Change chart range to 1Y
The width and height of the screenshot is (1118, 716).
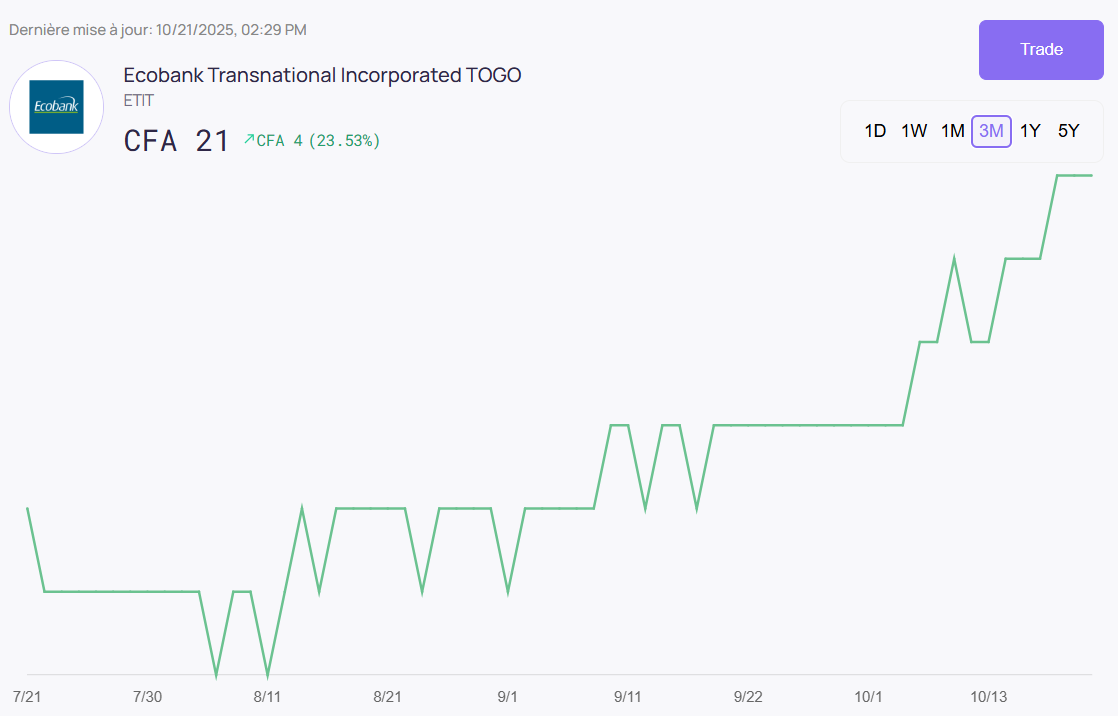pyautogui.click(x=1030, y=131)
